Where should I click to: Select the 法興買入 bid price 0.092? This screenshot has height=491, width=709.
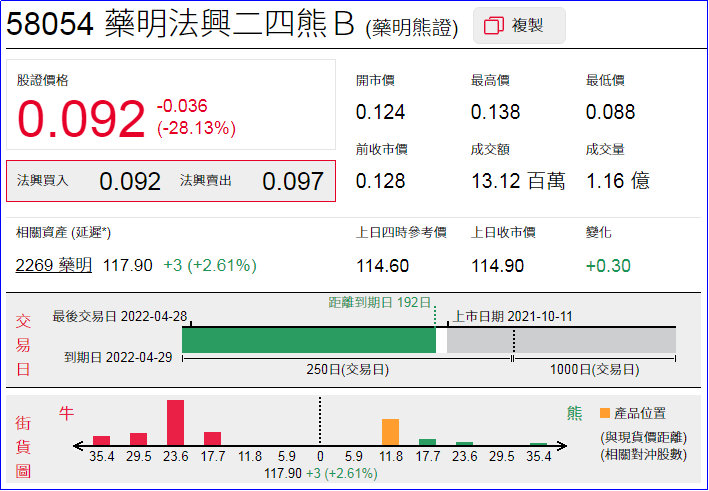pyautogui.click(x=130, y=181)
